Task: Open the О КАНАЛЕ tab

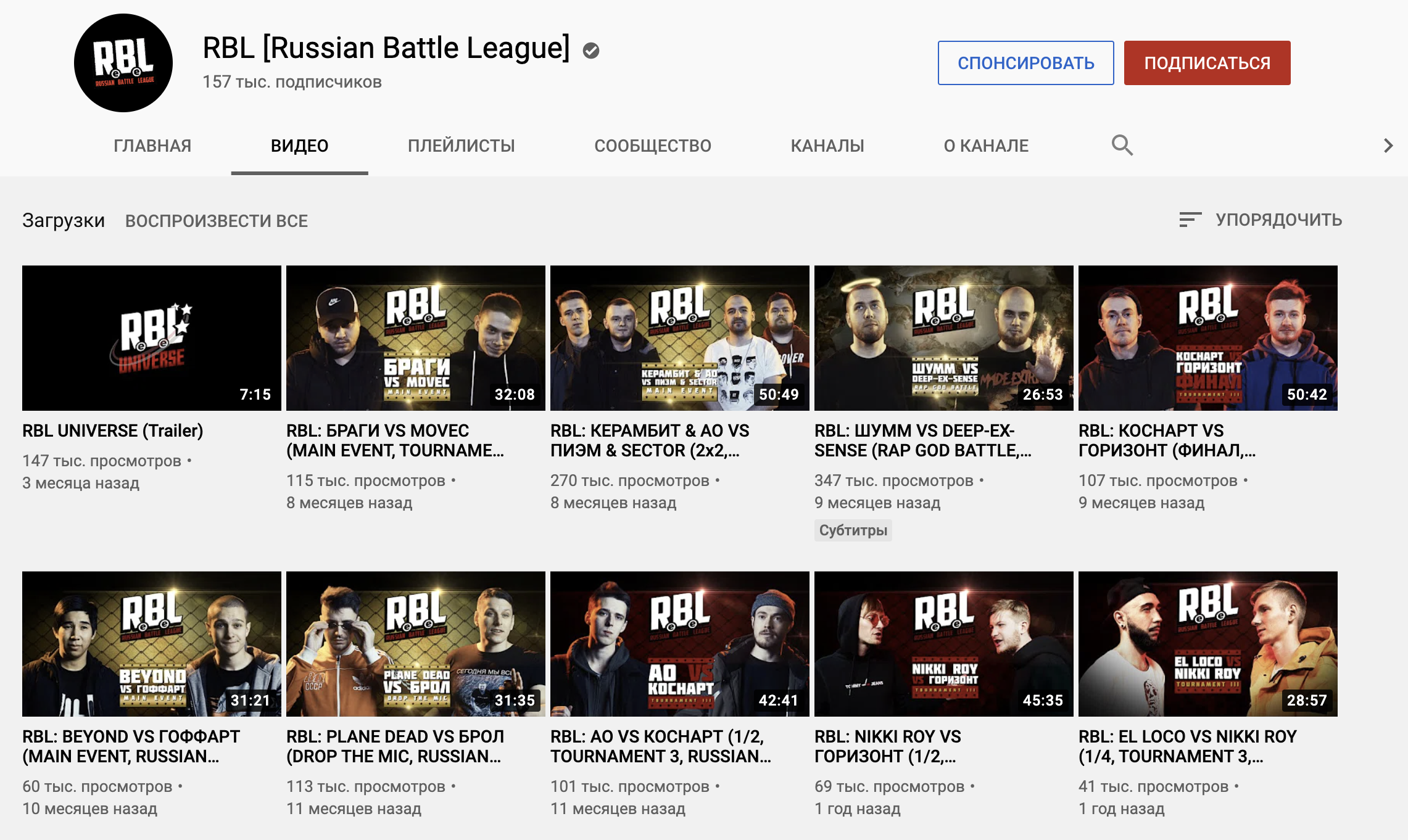Action: point(986,146)
